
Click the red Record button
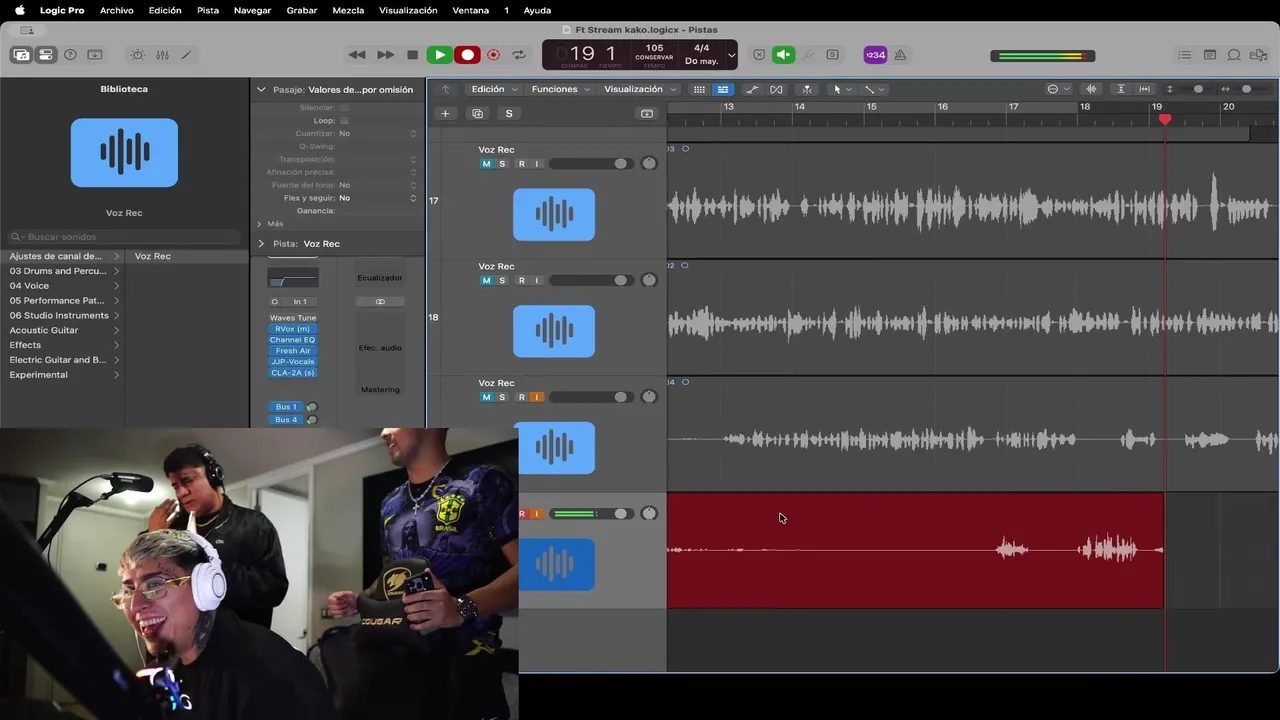click(467, 55)
